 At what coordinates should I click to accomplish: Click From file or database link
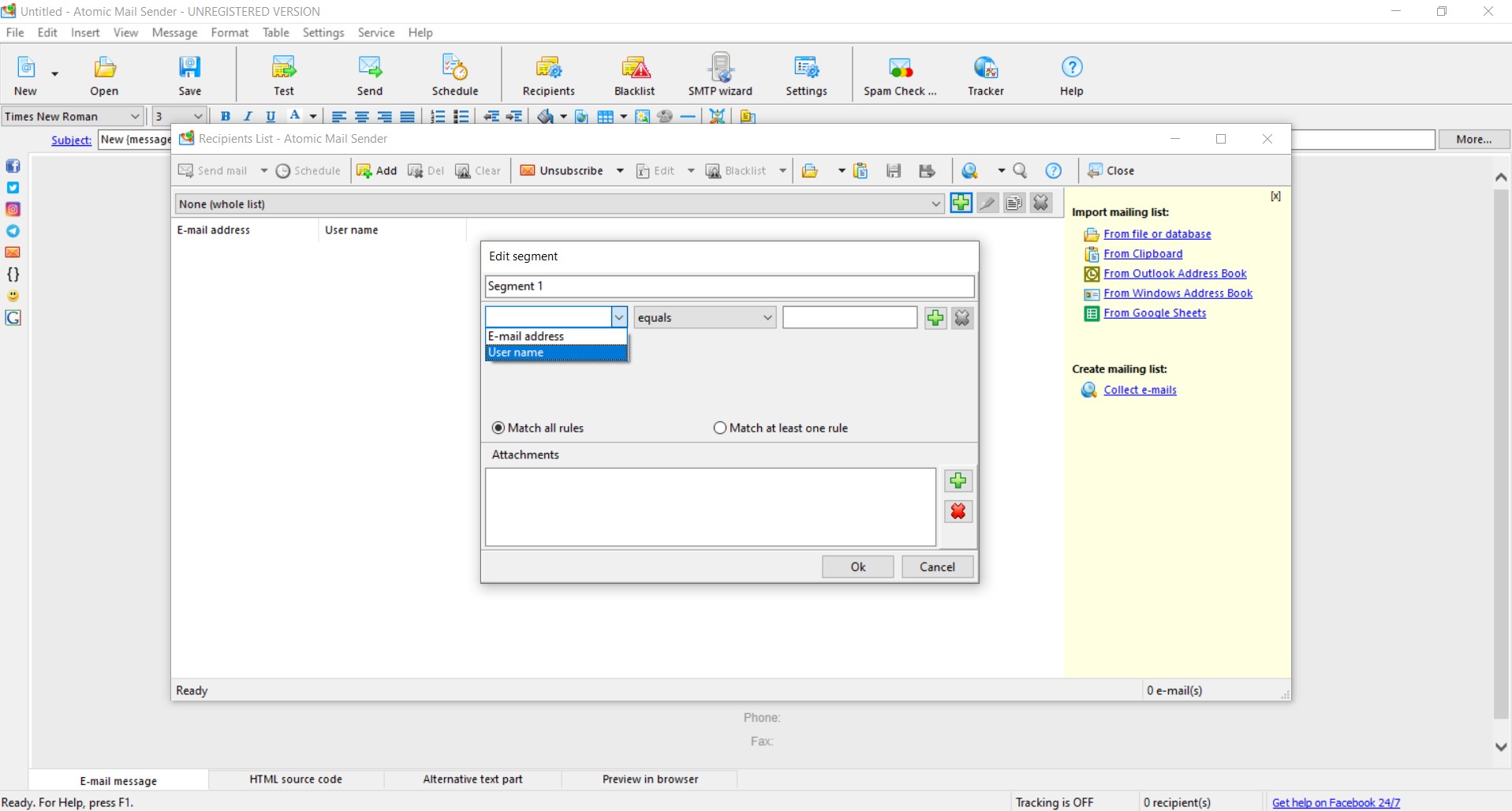(x=1157, y=234)
